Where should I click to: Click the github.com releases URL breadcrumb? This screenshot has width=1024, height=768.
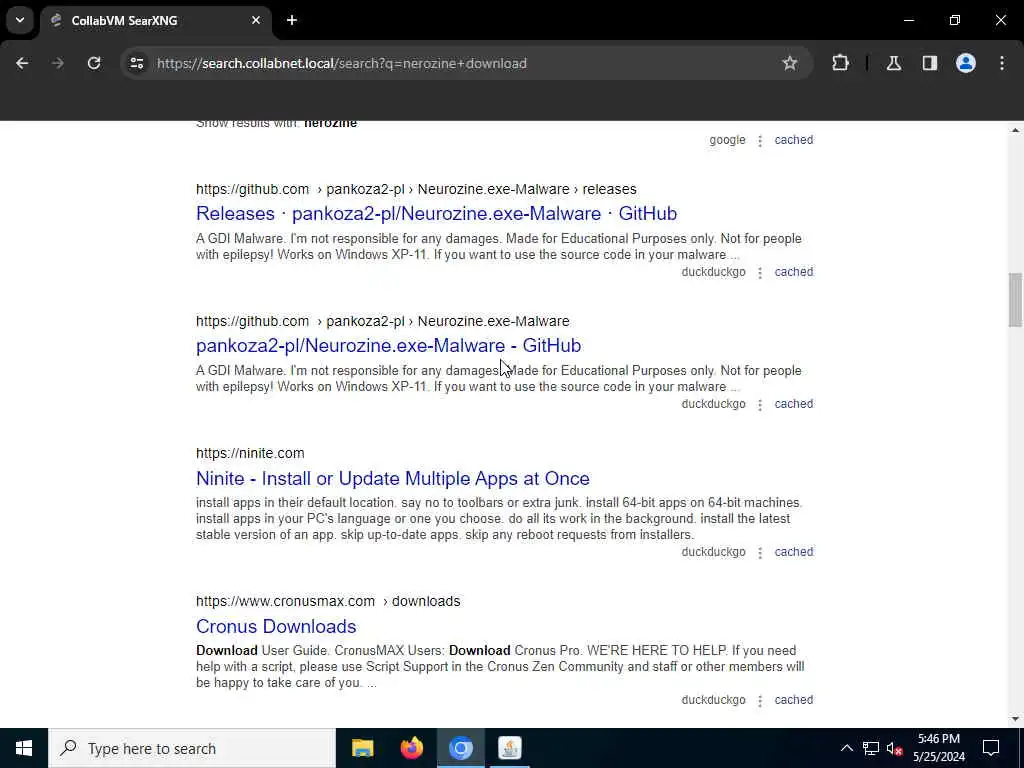416,189
